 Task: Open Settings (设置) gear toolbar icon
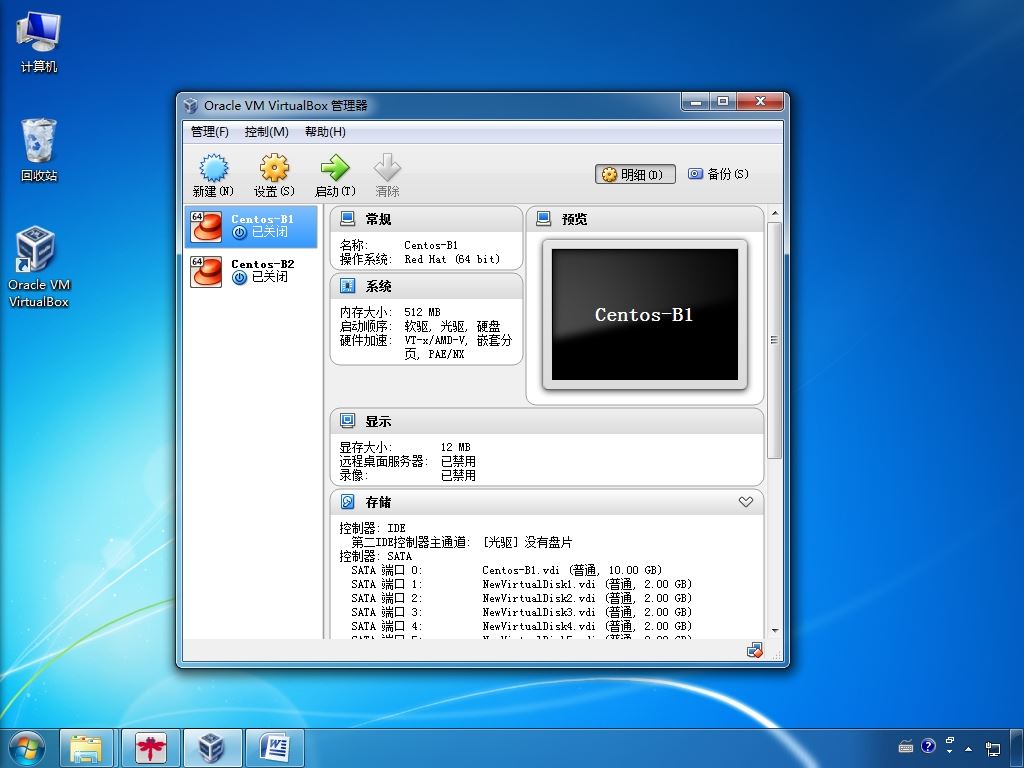274,168
